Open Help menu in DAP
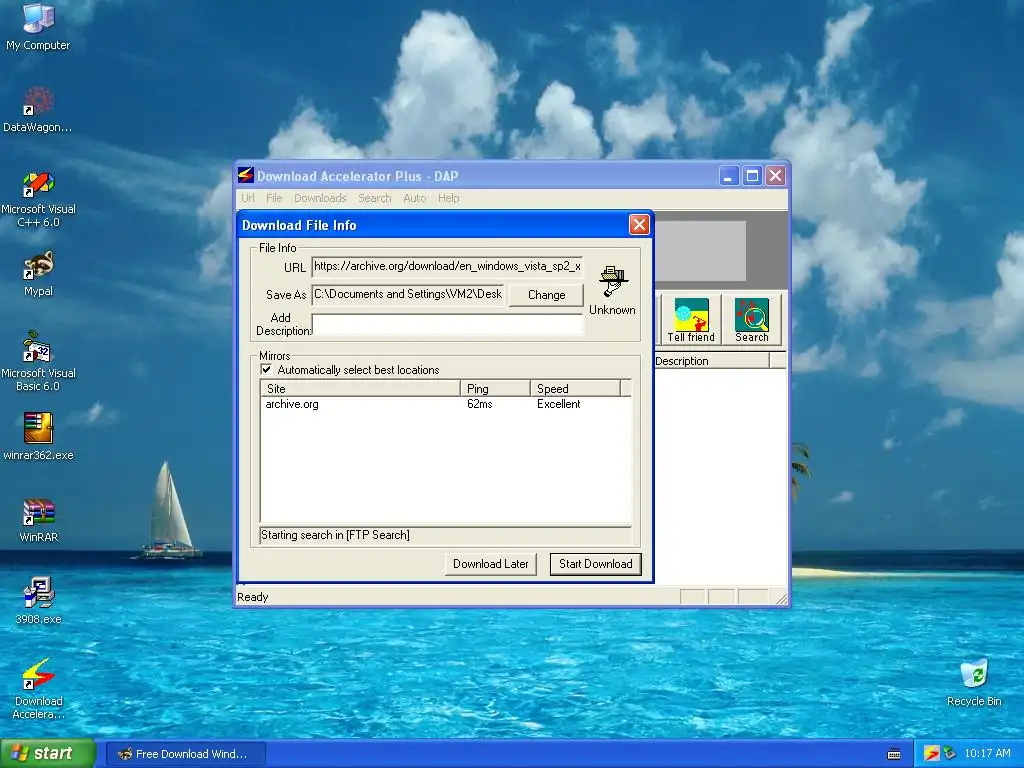Viewport: 1024px width, 768px height. [448, 198]
